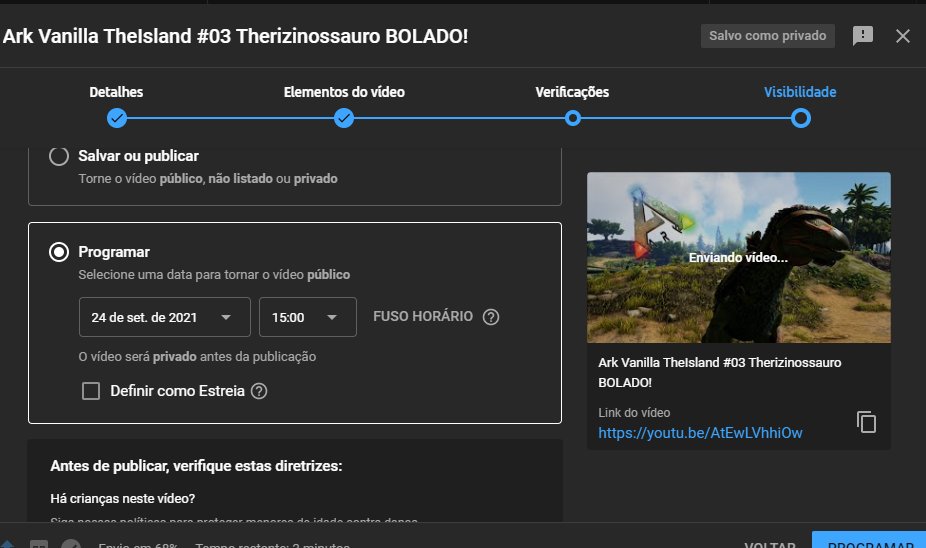The width and height of the screenshot is (926, 548).
Task: Open the date dropdown showing 24 de set. de 2021
Action: (165, 317)
